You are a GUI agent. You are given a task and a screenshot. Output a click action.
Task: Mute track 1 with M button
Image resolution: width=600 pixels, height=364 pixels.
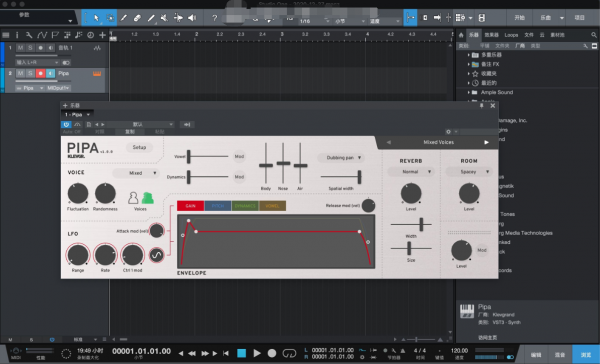(x=20, y=48)
